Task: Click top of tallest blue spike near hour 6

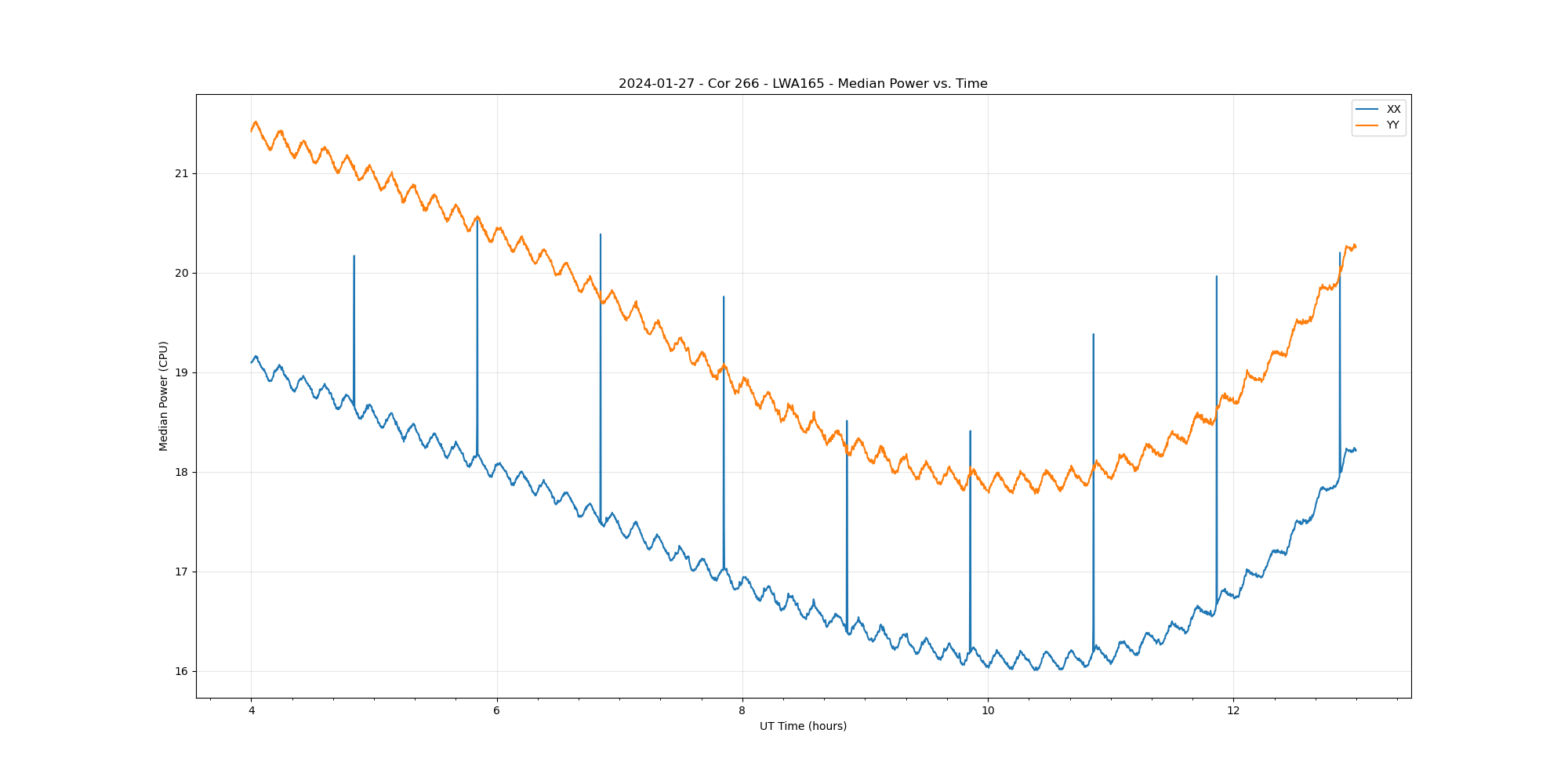Action: point(477,221)
